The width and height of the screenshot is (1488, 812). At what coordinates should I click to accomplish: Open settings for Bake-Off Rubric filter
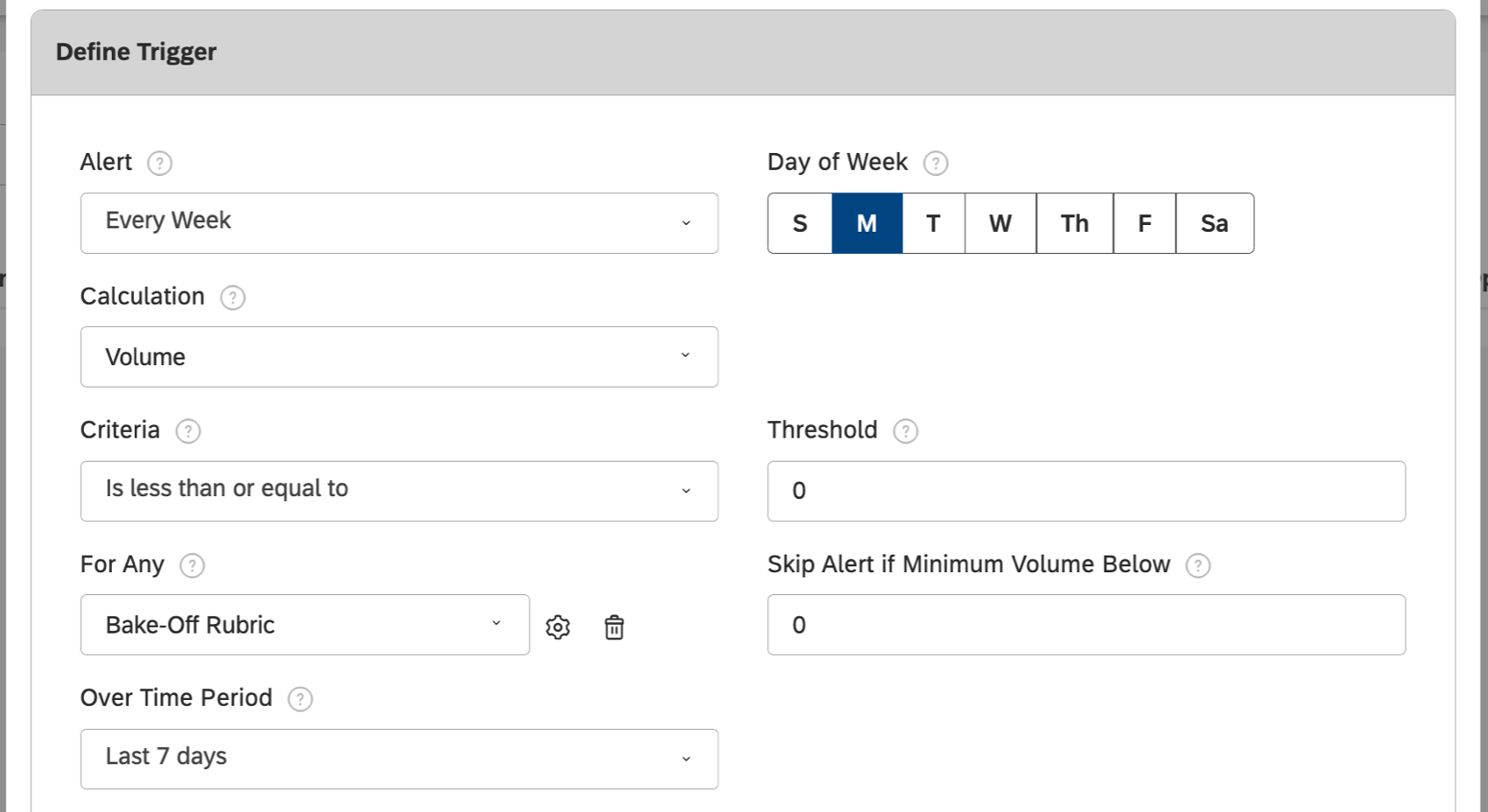[x=558, y=626]
